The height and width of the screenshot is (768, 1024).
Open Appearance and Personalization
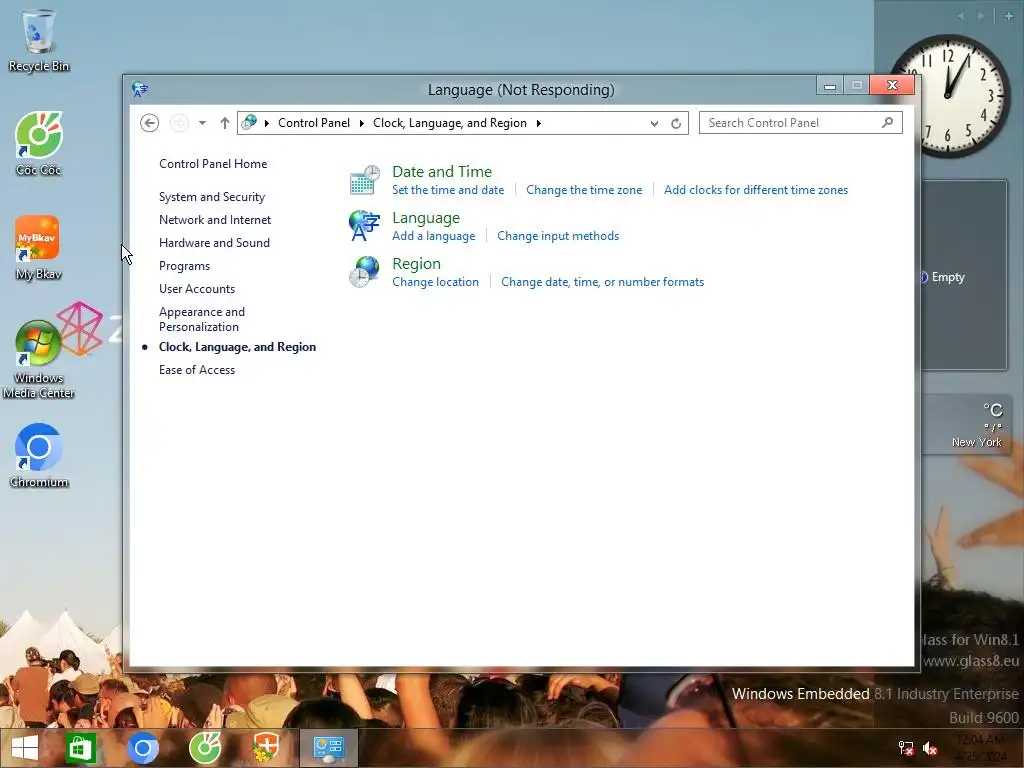tap(202, 319)
